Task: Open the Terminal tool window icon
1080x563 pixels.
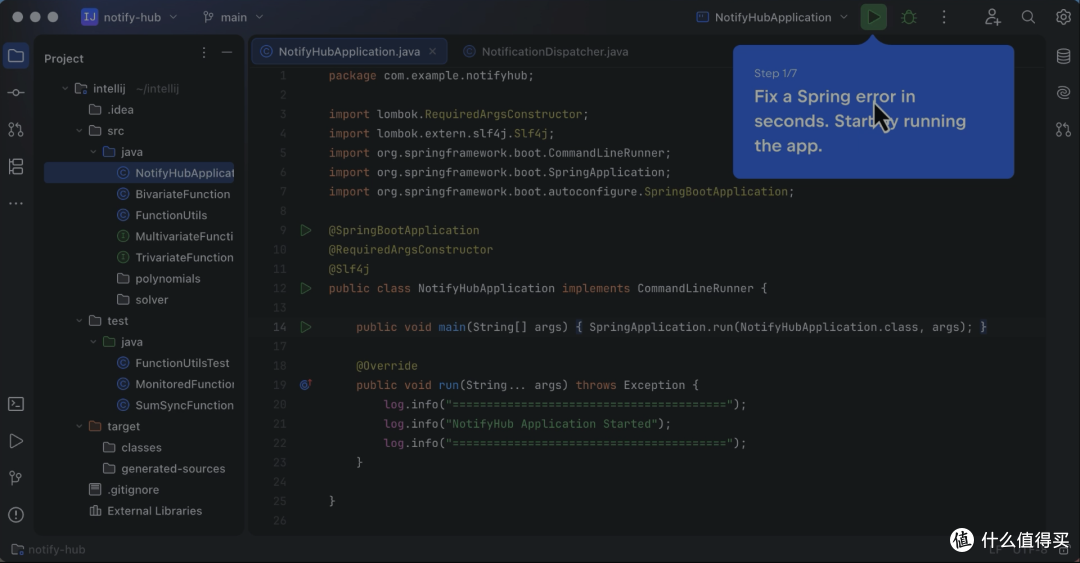Action: 16,404
